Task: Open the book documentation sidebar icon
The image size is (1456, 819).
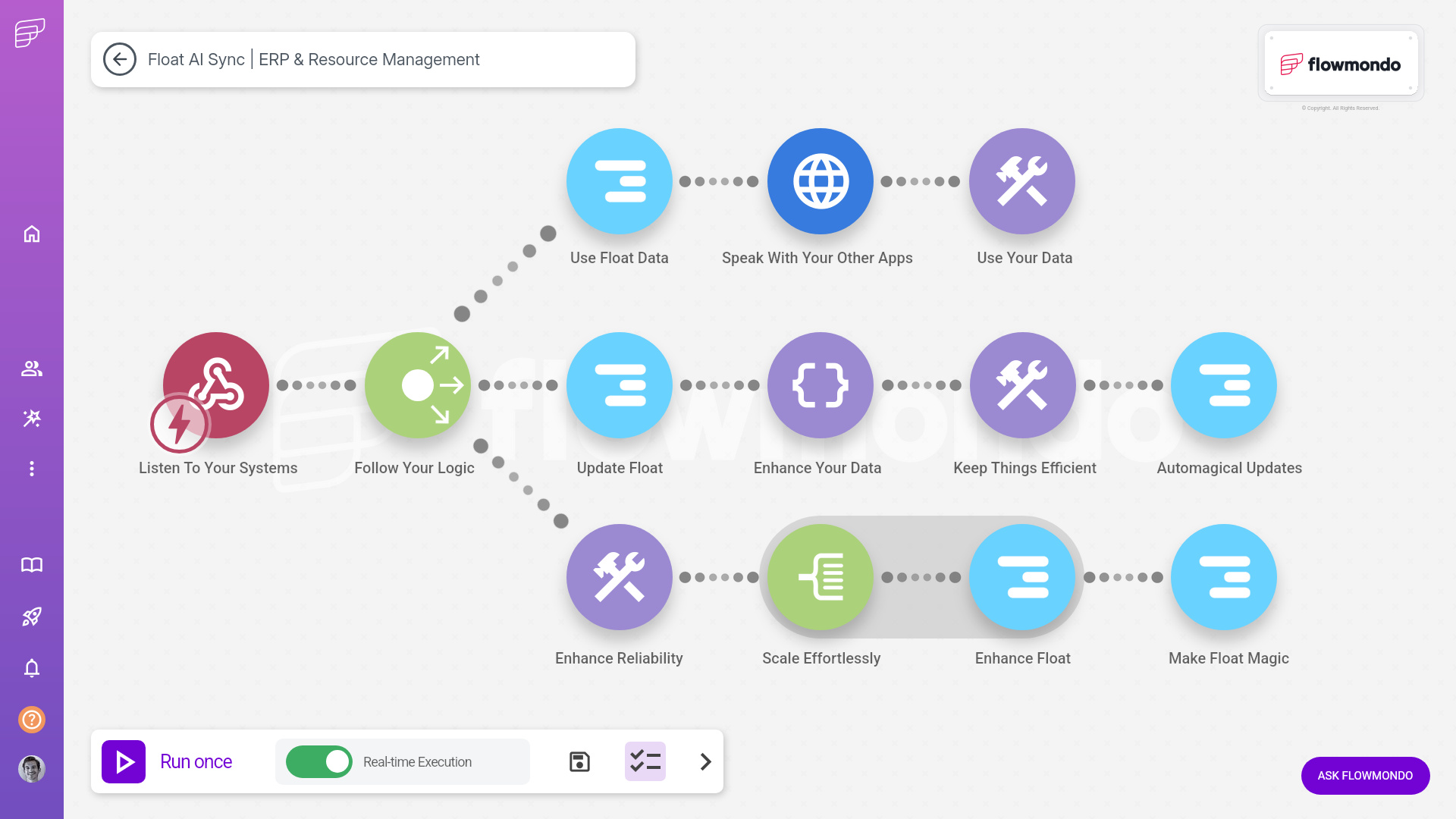Action: point(32,565)
